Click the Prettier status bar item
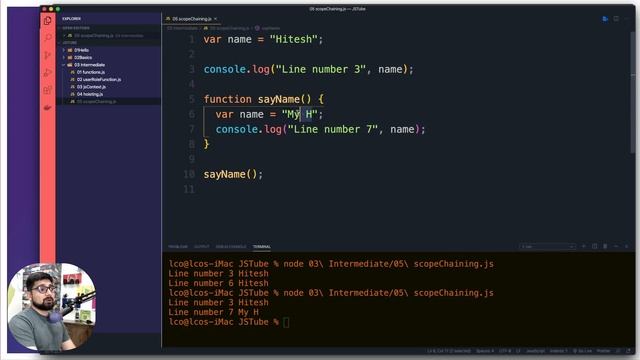Screen dimensions: 640x360 click(603, 351)
